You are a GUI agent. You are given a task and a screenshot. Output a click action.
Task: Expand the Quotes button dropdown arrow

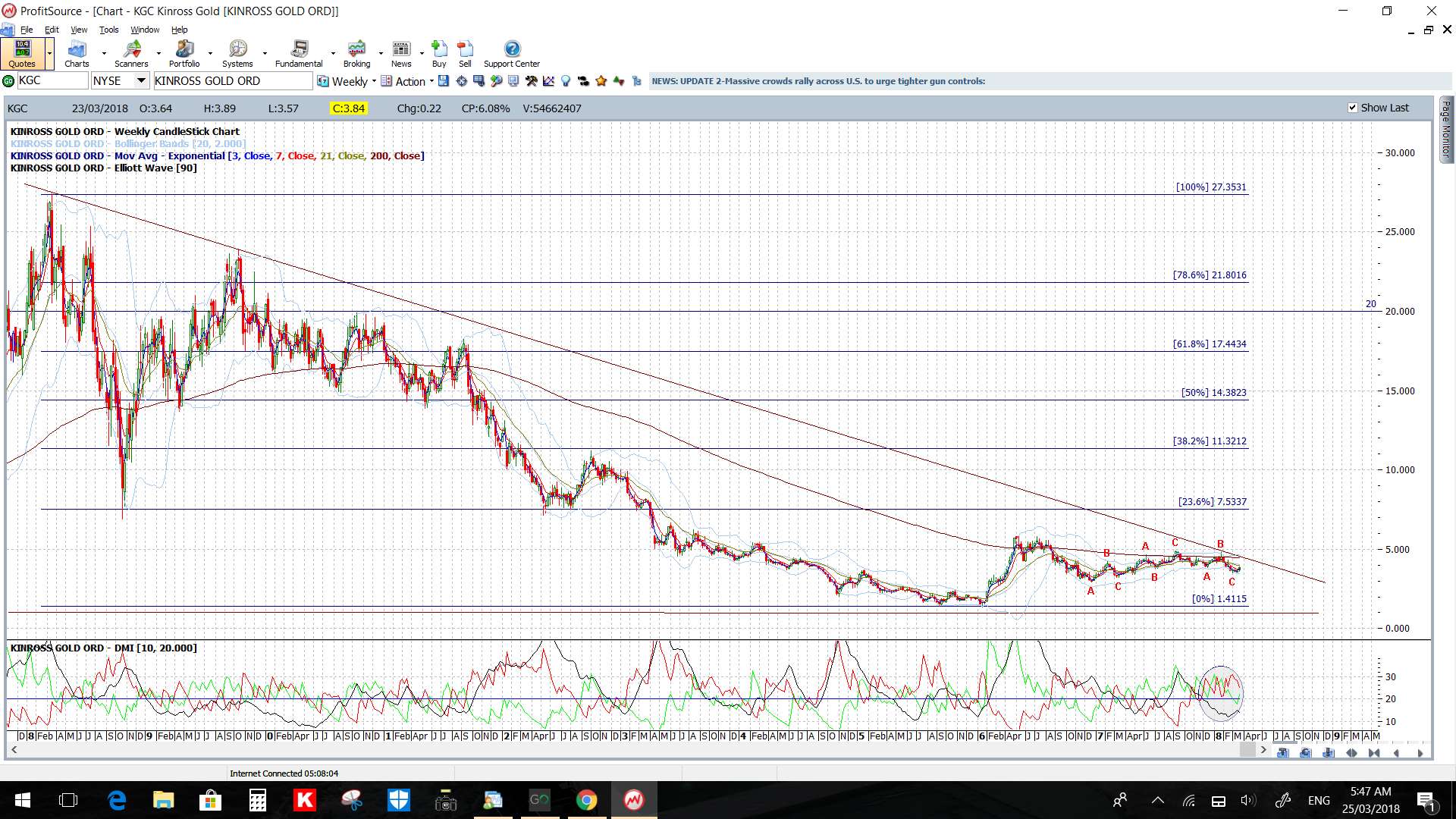click(x=49, y=53)
